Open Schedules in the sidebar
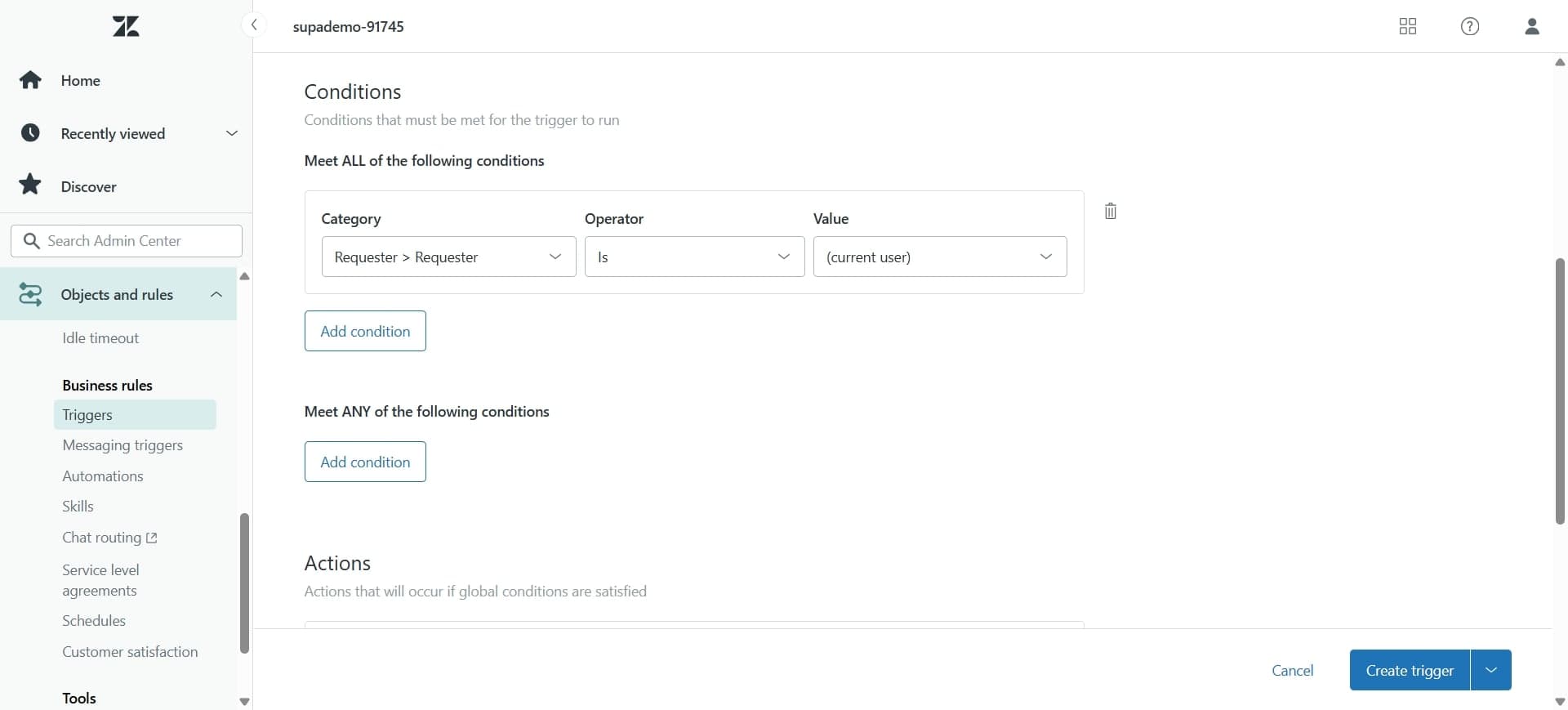The height and width of the screenshot is (710, 1568). tap(94, 620)
